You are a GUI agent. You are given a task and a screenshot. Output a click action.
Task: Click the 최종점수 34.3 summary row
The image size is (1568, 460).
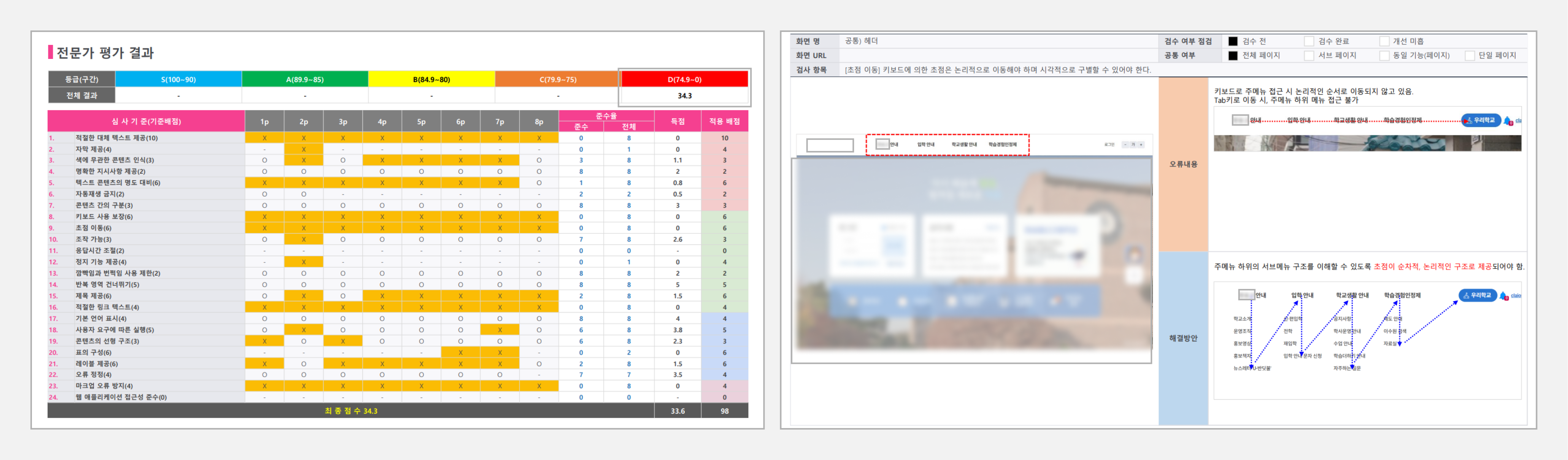coord(351,411)
